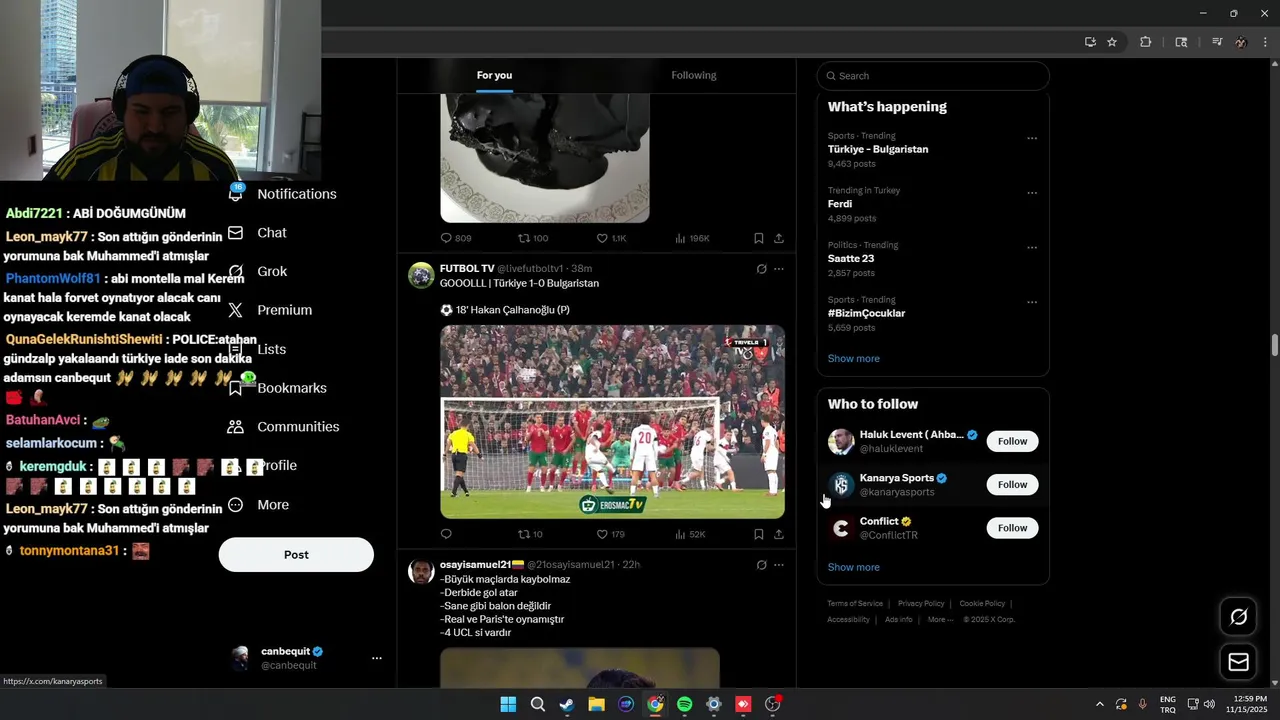Reply to the post with 809 replies
The image size is (1280, 720).
click(456, 238)
